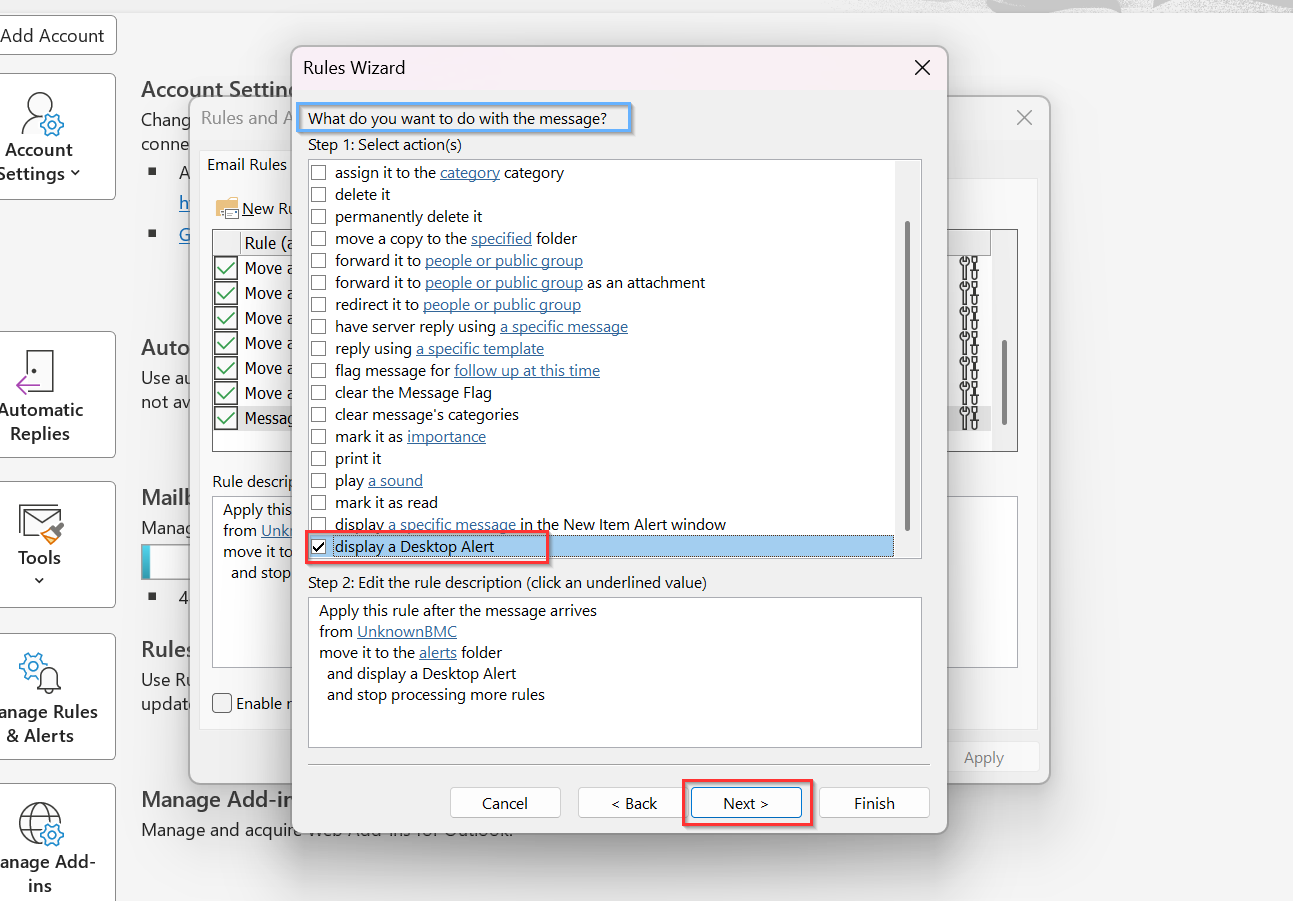The image size is (1293, 901).
Task: Uncheck the display a Desktop Alert option
Action: (318, 546)
